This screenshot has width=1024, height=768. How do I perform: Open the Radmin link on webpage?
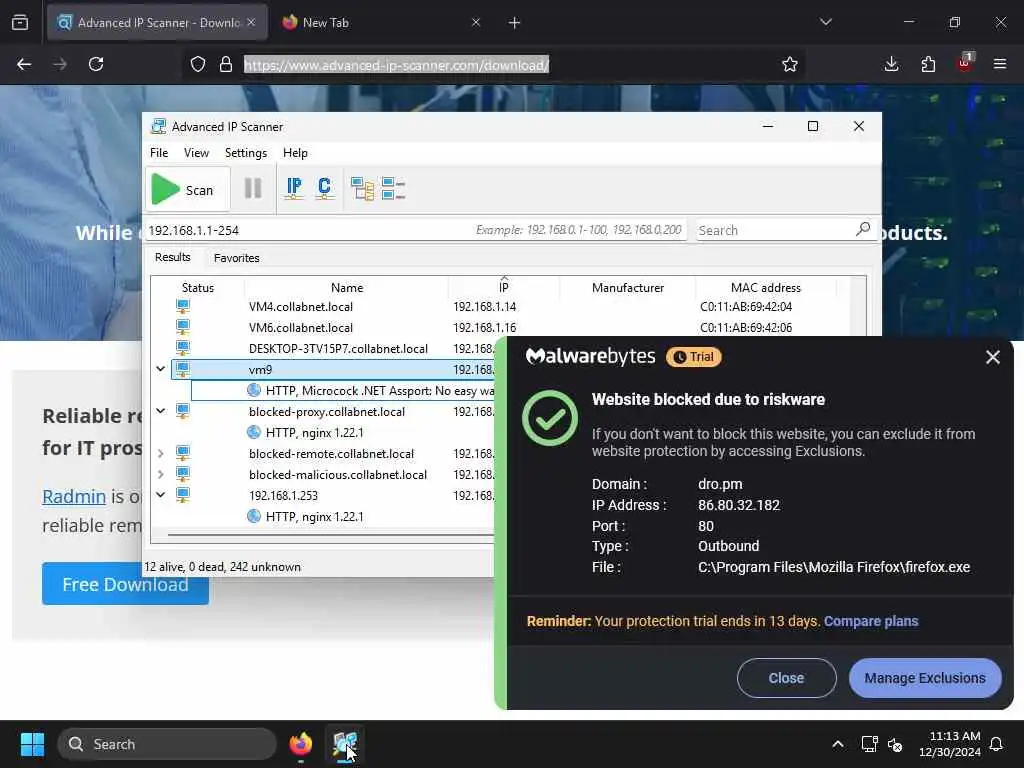click(74, 496)
